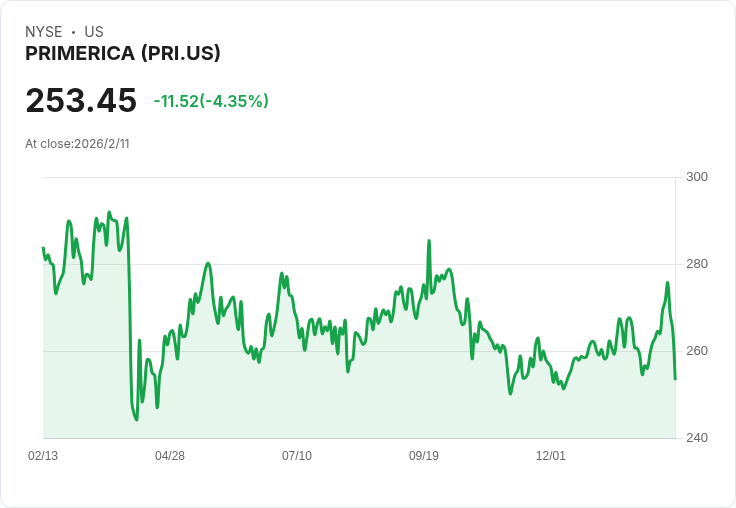736x508 pixels.
Task: Click the 253.45 current price
Action: (x=81, y=101)
